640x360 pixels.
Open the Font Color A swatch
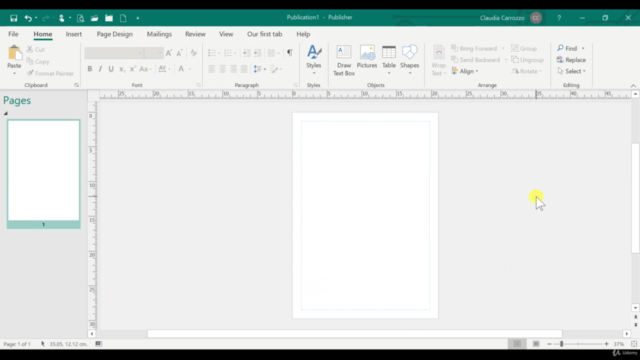181,69
